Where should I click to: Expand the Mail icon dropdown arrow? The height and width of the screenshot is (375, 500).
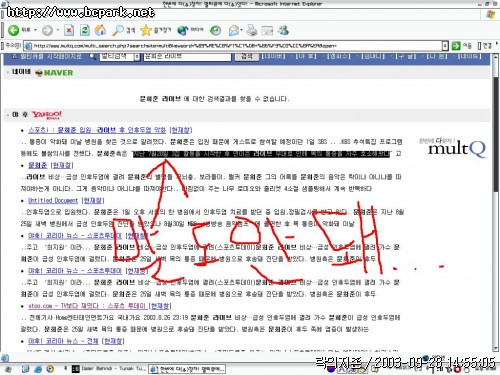click(x=241, y=30)
